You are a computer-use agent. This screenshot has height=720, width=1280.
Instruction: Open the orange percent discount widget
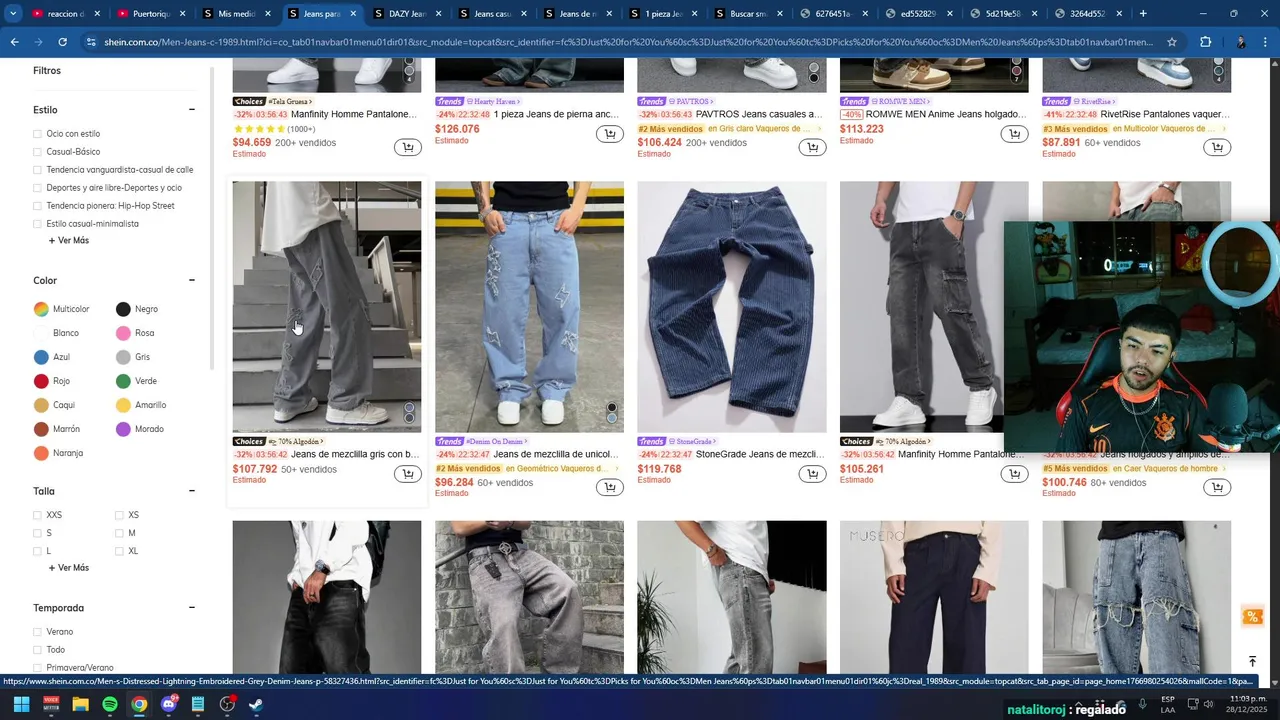click(1252, 616)
